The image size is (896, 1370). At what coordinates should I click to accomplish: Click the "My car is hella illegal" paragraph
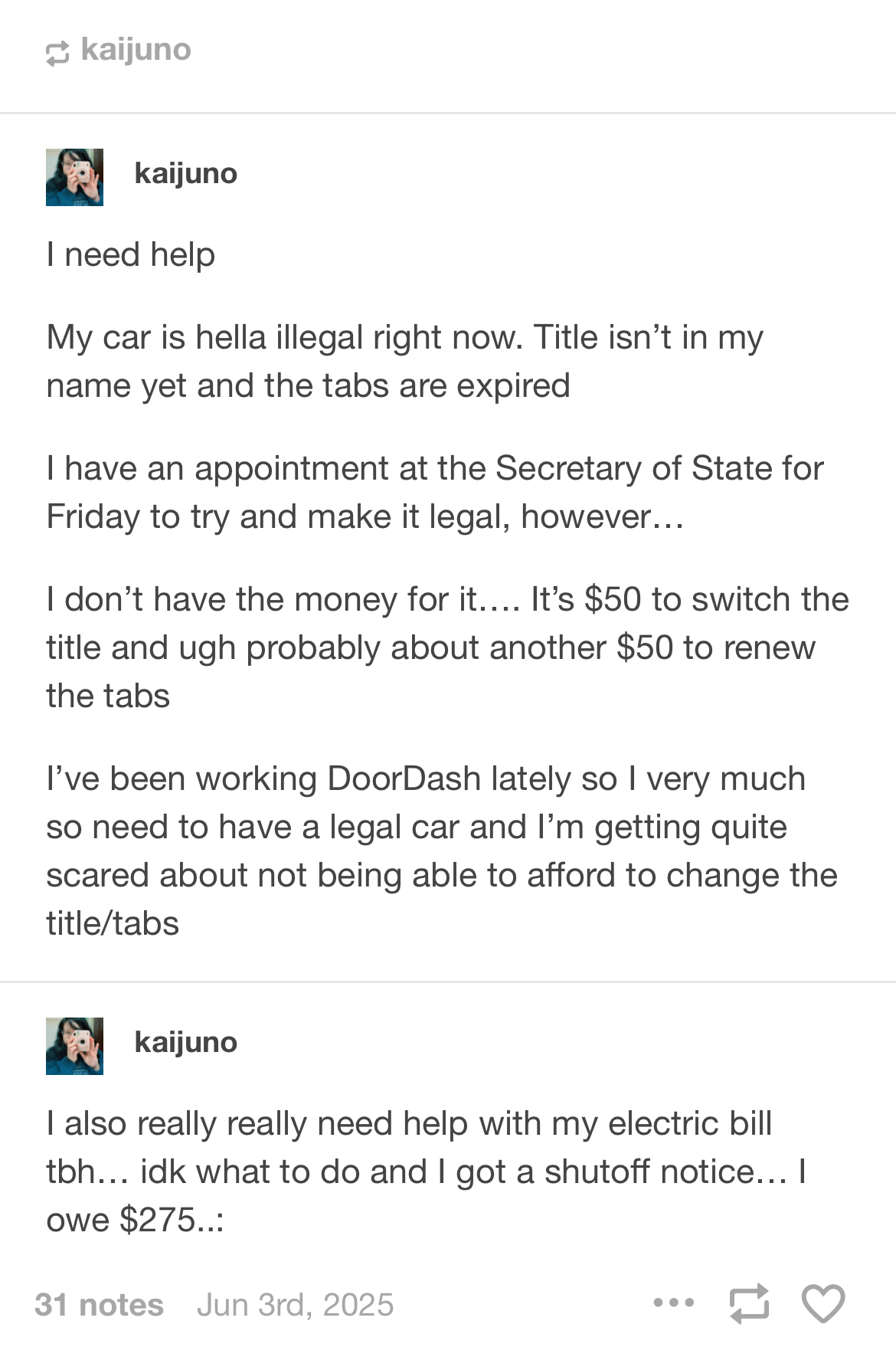coord(405,362)
